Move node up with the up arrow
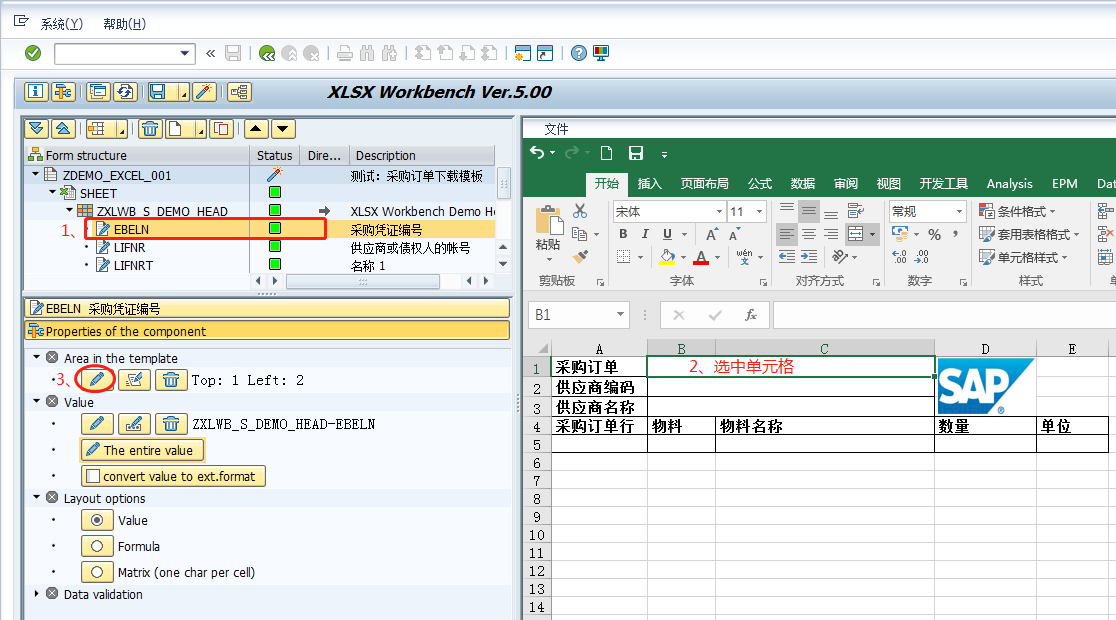The height and width of the screenshot is (620, 1116). tap(256, 129)
